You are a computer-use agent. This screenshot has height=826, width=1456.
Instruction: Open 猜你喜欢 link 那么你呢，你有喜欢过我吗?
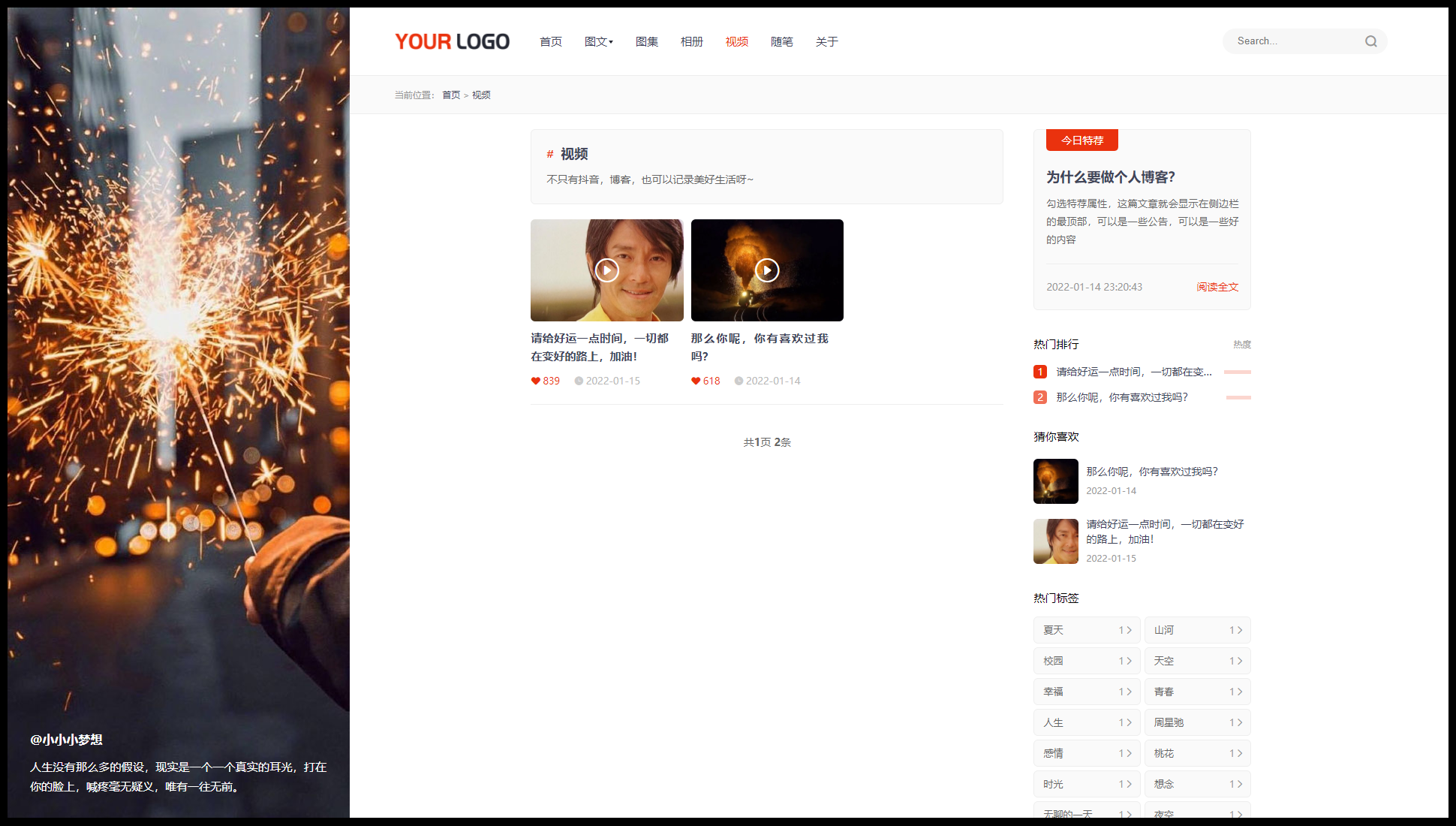(1152, 472)
